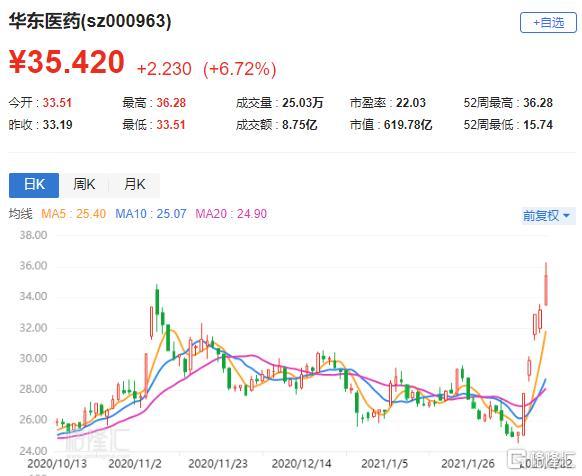The height and width of the screenshot is (476, 582).
Task: Click the 52周最低 value 15.74
Action: pos(538,125)
